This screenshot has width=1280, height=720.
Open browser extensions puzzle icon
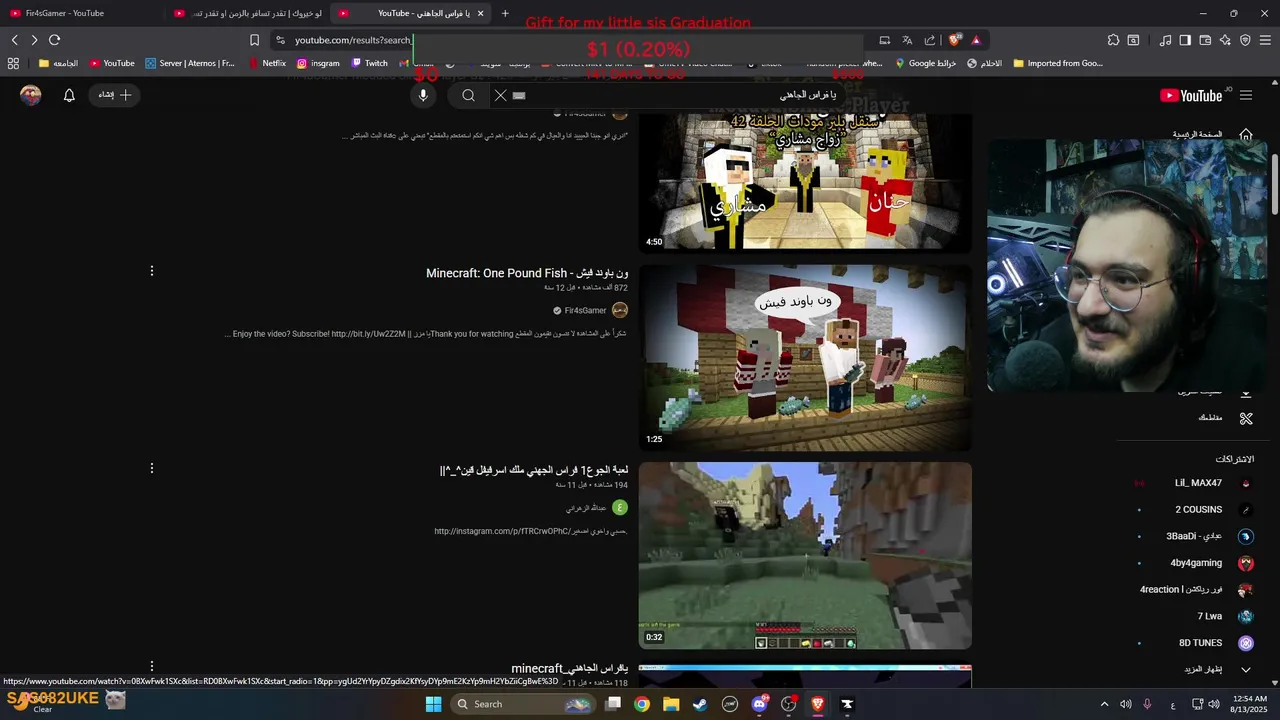pos(1113,40)
